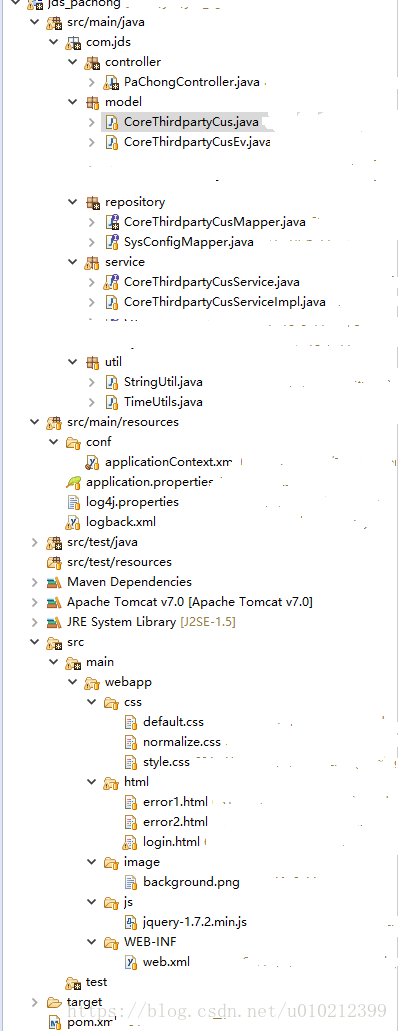Collapse the com.jds package node
Viewport: 398px width, 1031px height.
pyautogui.click(x=53, y=43)
